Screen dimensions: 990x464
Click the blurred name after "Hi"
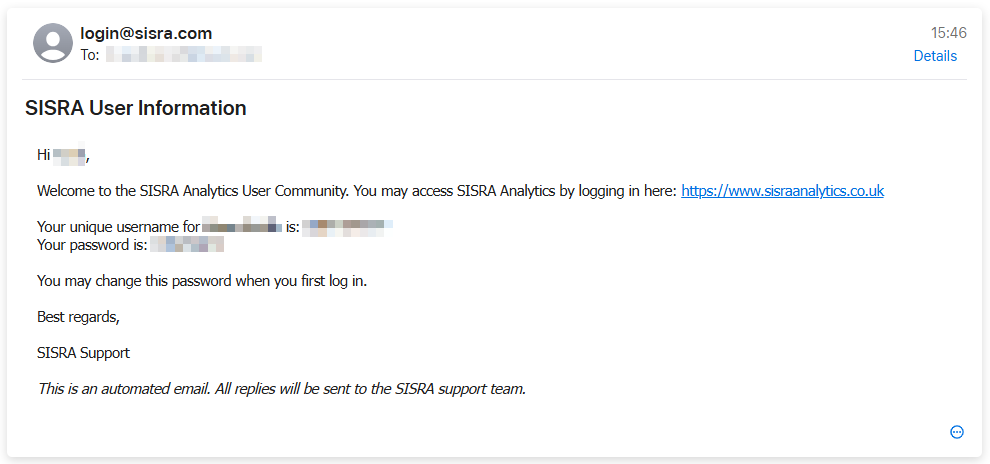[70, 155]
